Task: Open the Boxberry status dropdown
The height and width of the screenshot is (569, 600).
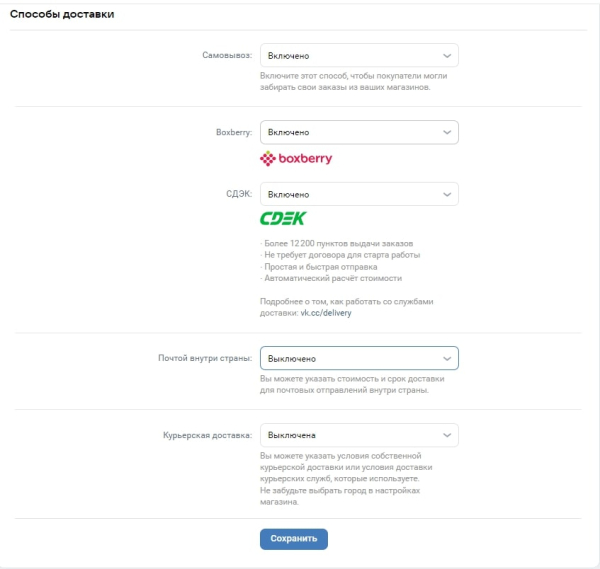Action: pos(359,132)
